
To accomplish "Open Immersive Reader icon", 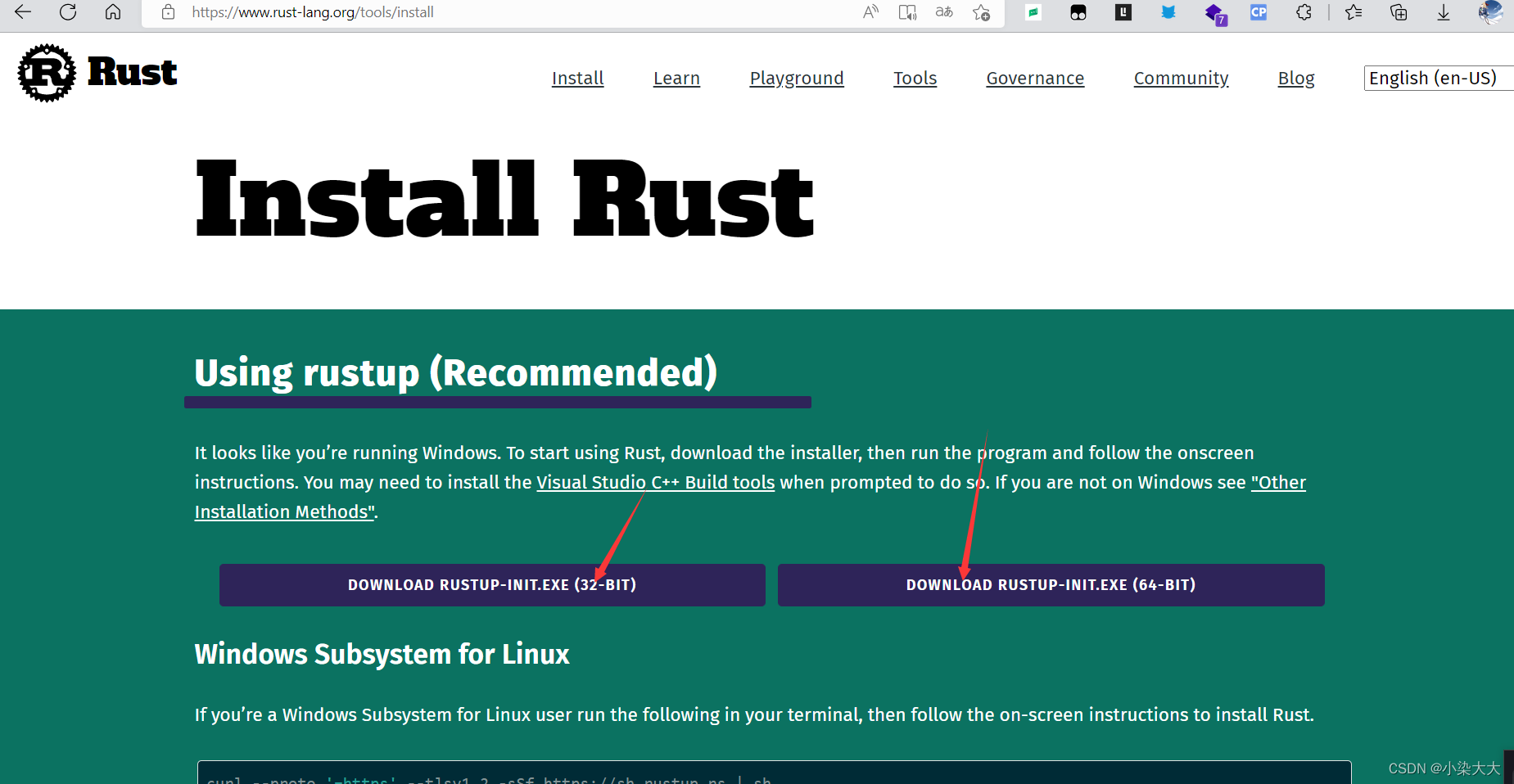I will pos(907,12).
